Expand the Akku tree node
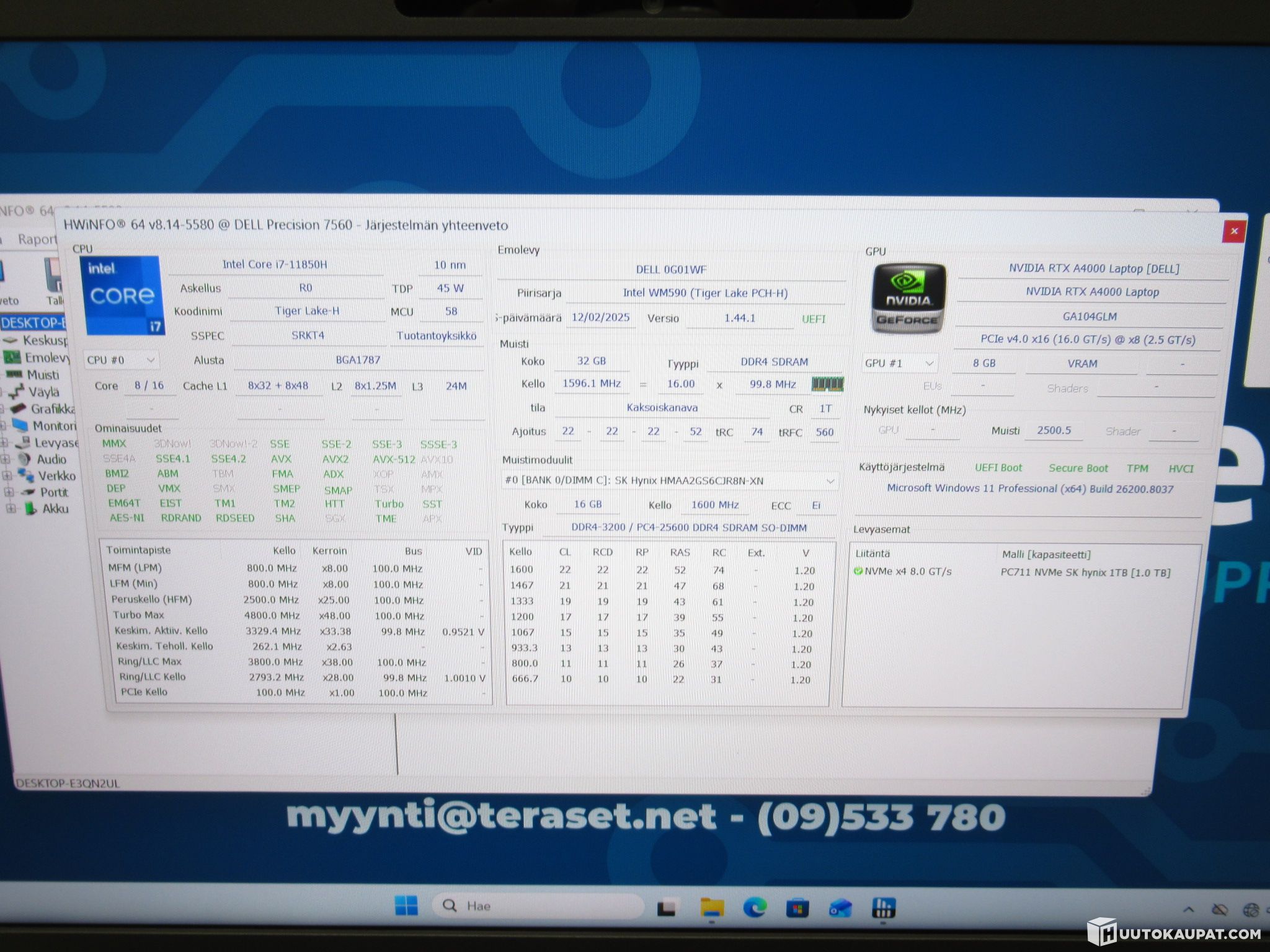 coord(11,509)
